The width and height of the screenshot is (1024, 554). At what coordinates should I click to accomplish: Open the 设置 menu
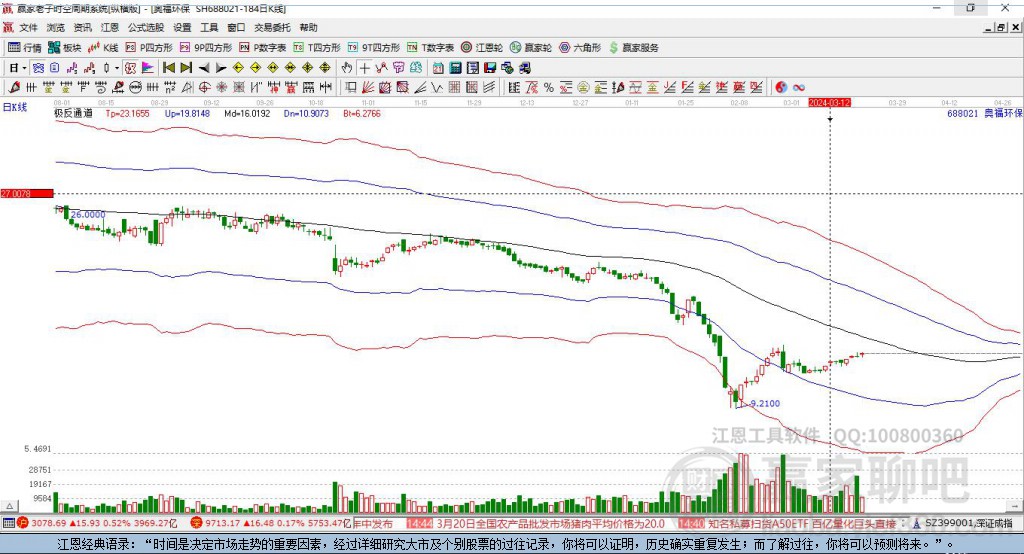[182, 27]
